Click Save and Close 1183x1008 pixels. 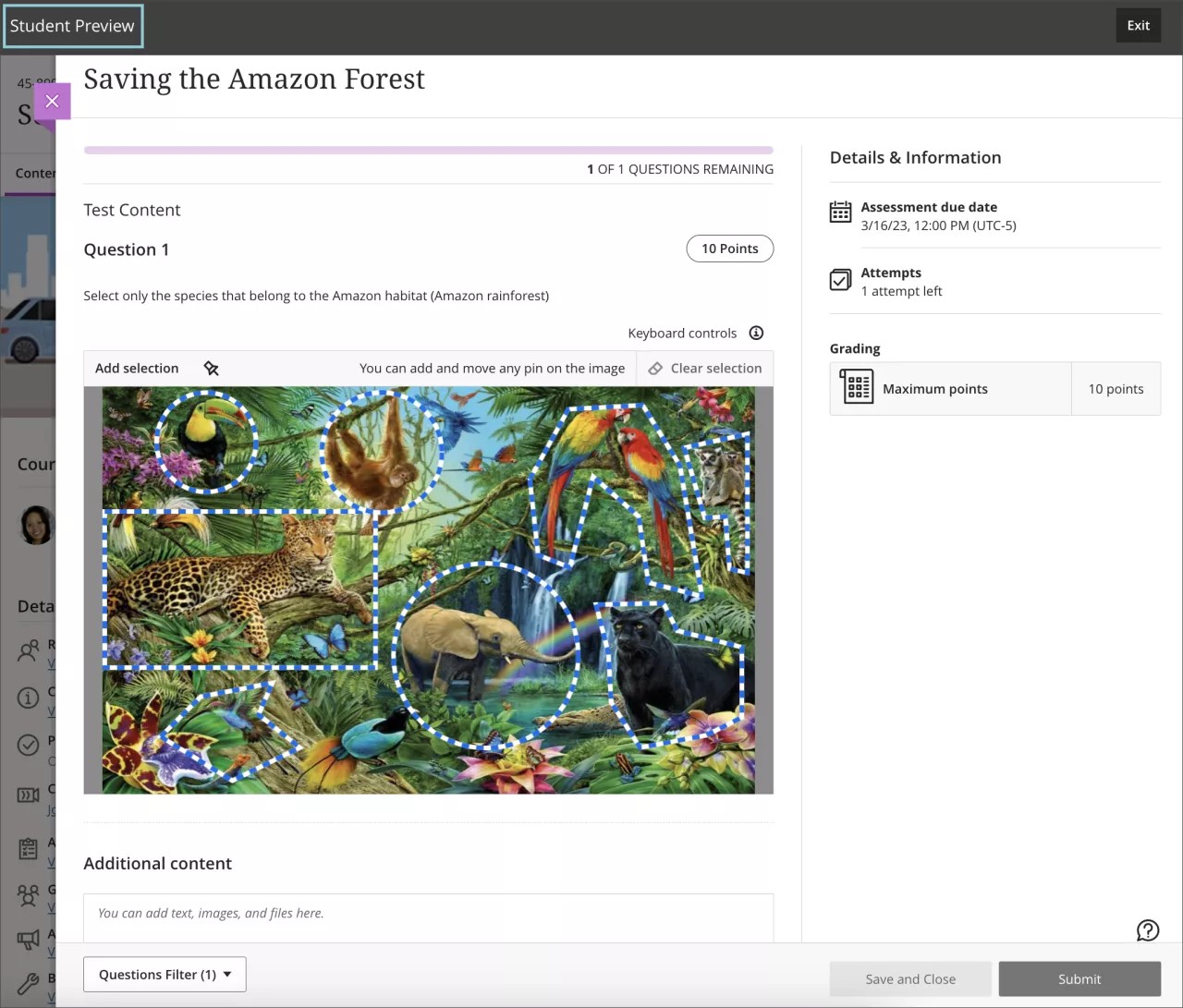point(910,978)
